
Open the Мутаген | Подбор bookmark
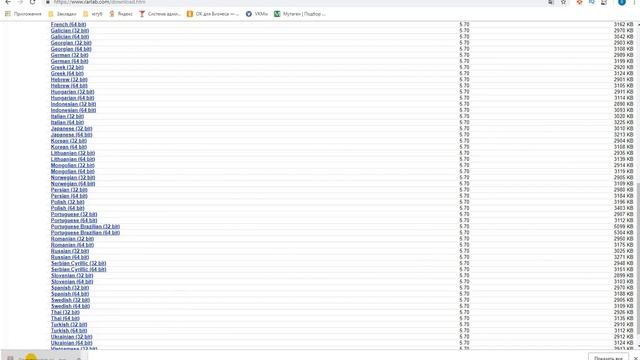[300, 14]
